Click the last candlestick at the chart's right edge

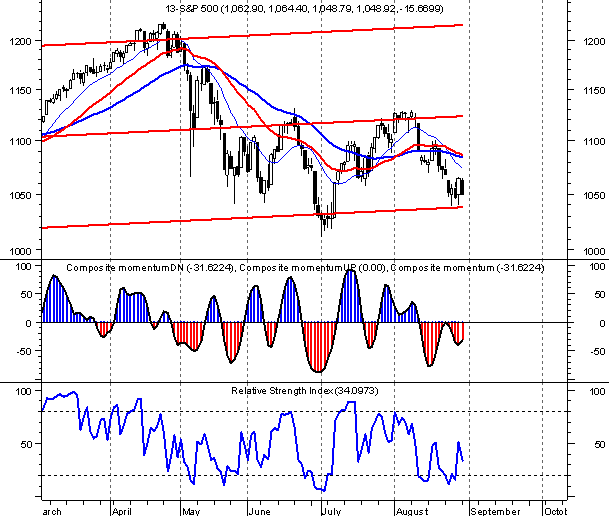tap(462, 187)
